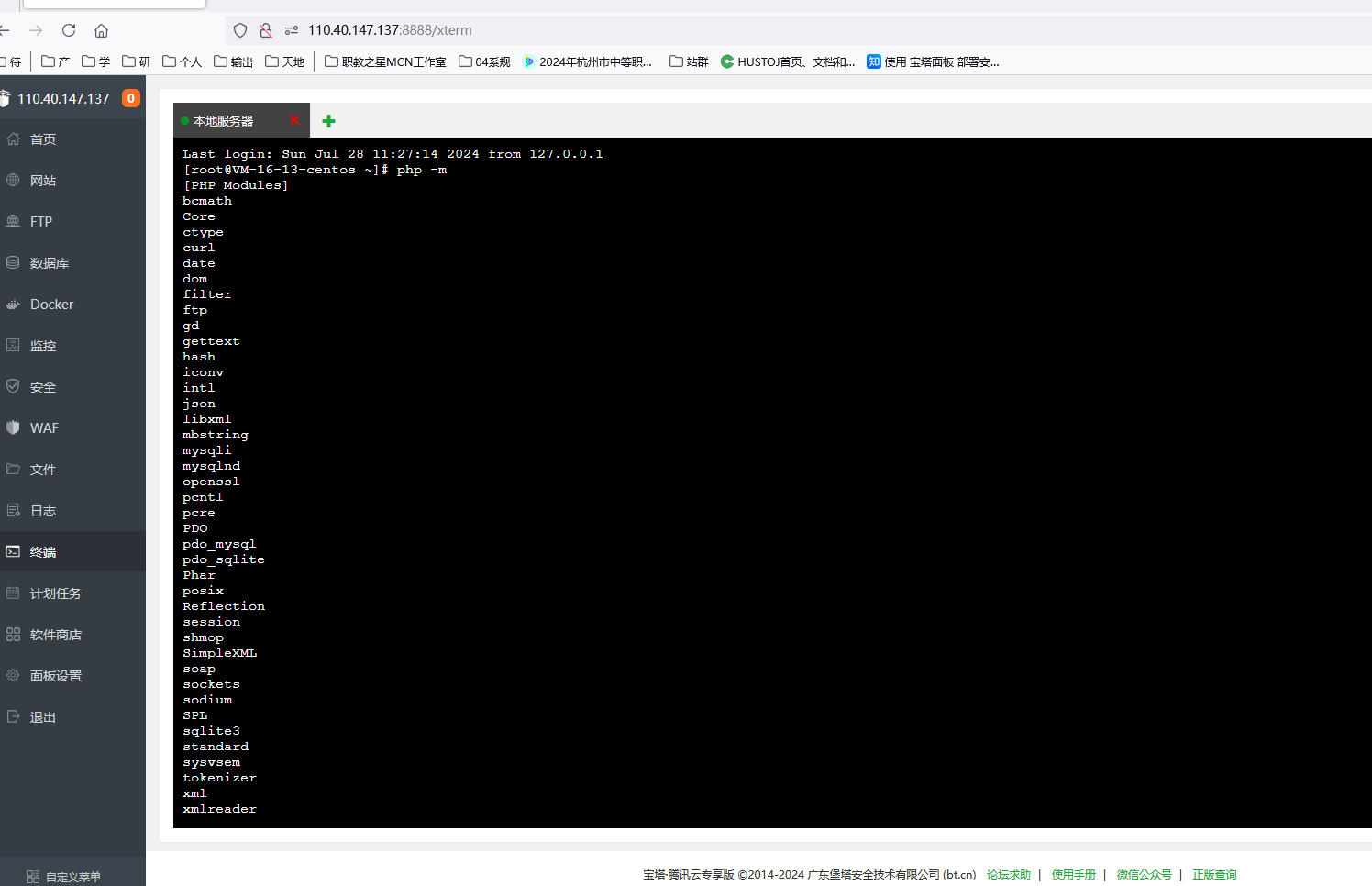Open the 职教之星MCN工作室 bookmark folder
The image size is (1372, 886).
(385, 61)
